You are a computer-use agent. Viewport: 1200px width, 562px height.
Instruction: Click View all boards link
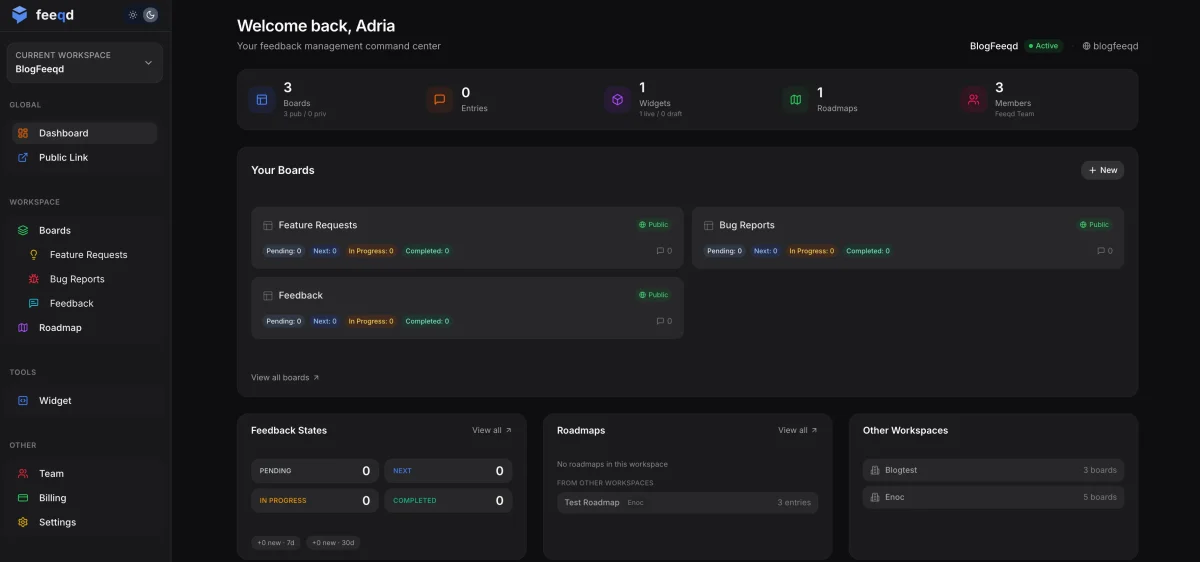click(x=285, y=378)
